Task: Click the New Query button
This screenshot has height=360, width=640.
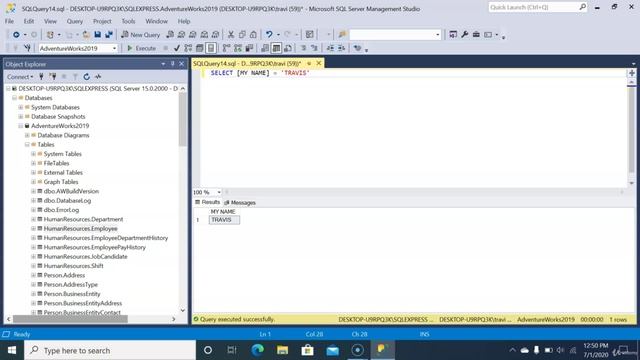Action: pyautogui.click(x=140, y=35)
